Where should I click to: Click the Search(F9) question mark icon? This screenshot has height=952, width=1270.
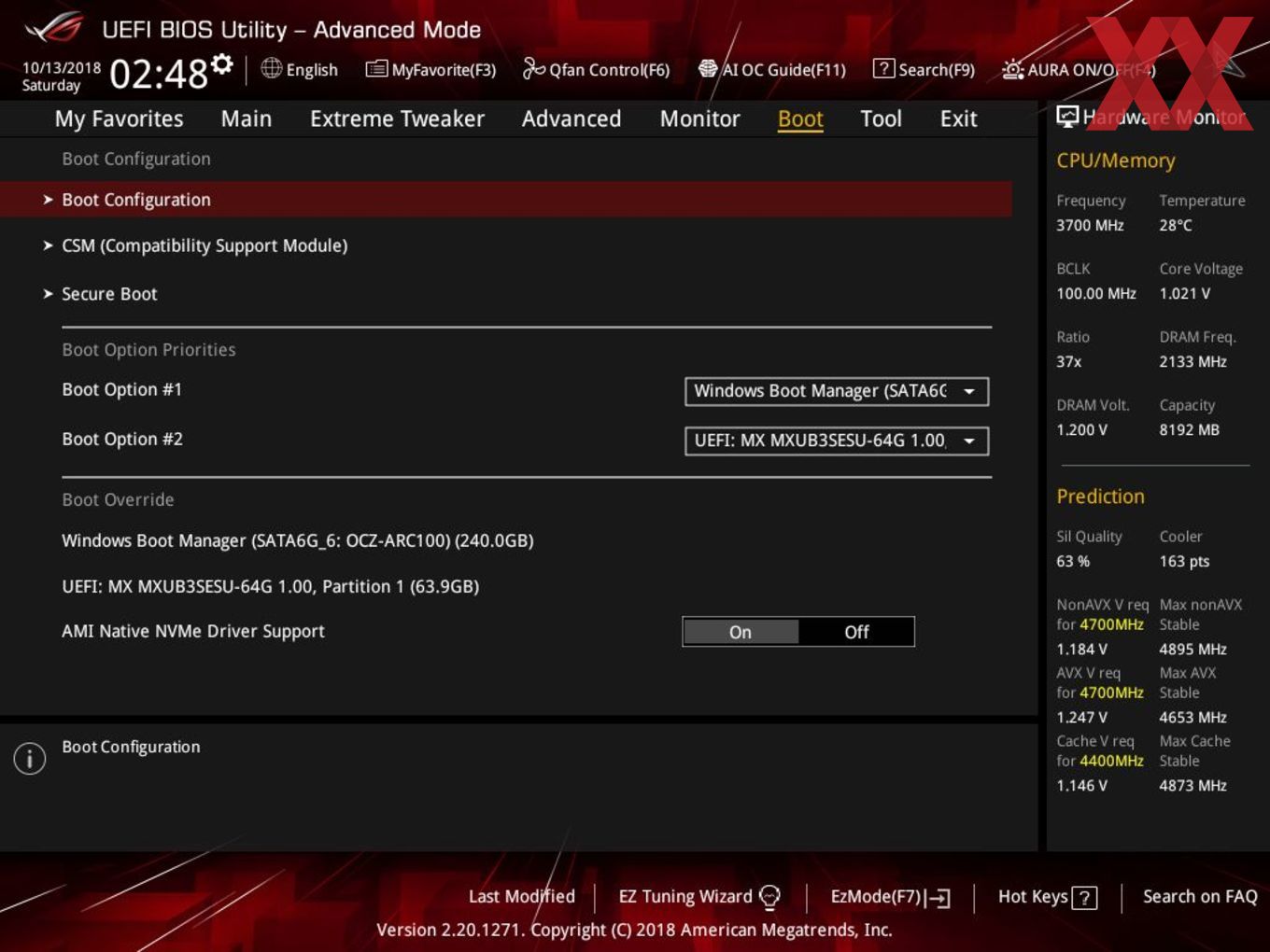click(x=883, y=68)
